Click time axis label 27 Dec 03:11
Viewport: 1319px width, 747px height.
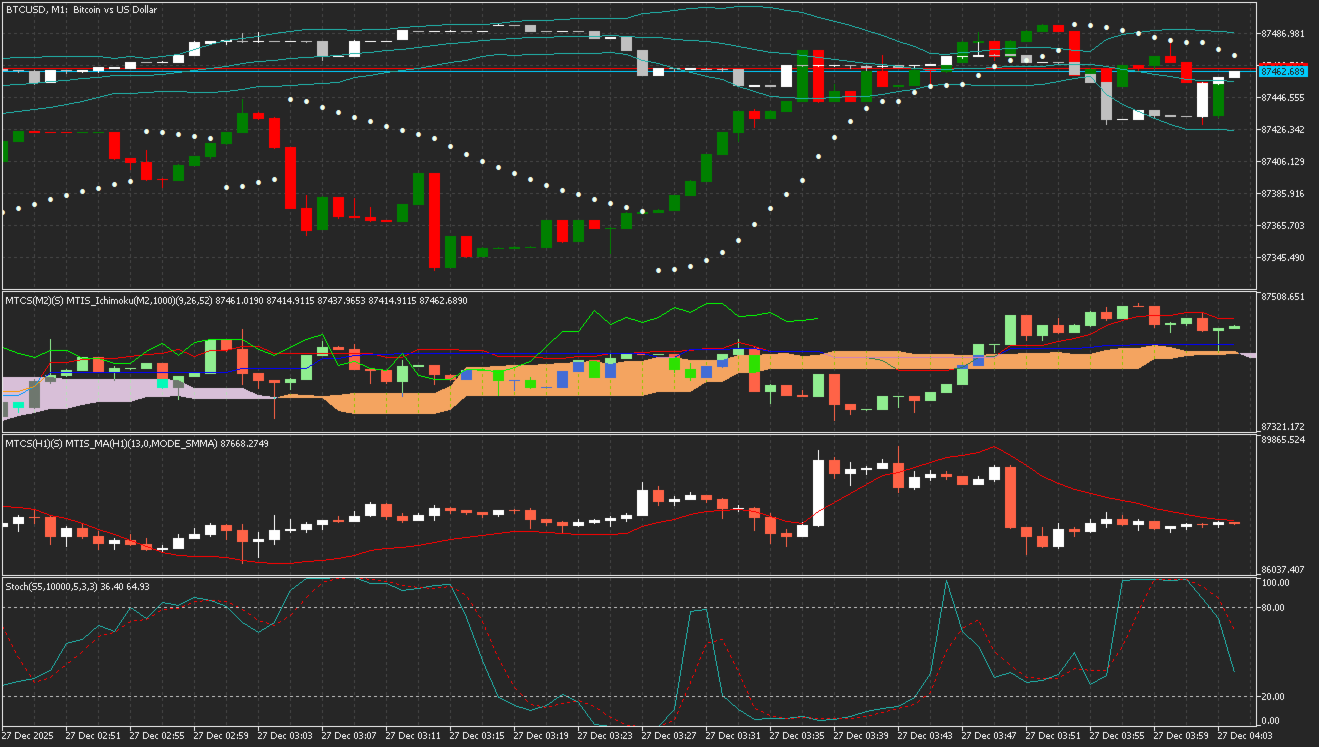click(x=413, y=736)
